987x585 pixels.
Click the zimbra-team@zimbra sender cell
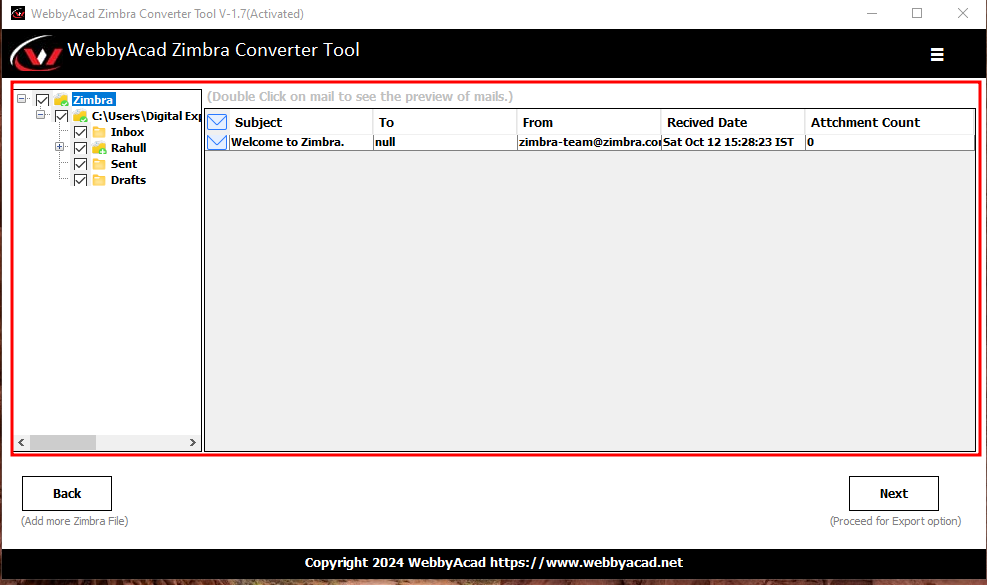tap(589, 142)
